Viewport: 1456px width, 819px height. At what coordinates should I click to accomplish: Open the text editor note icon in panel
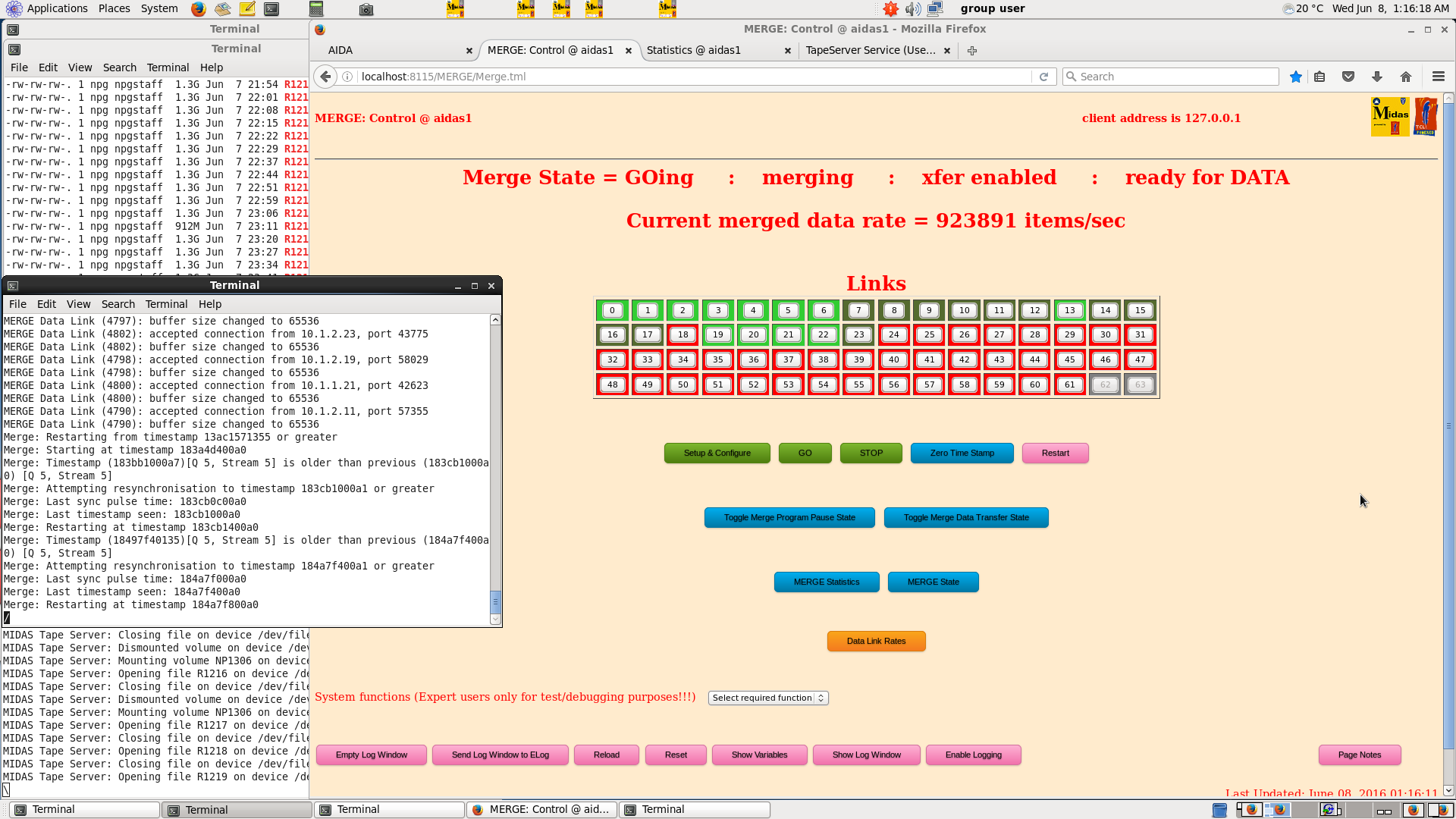coord(247,9)
